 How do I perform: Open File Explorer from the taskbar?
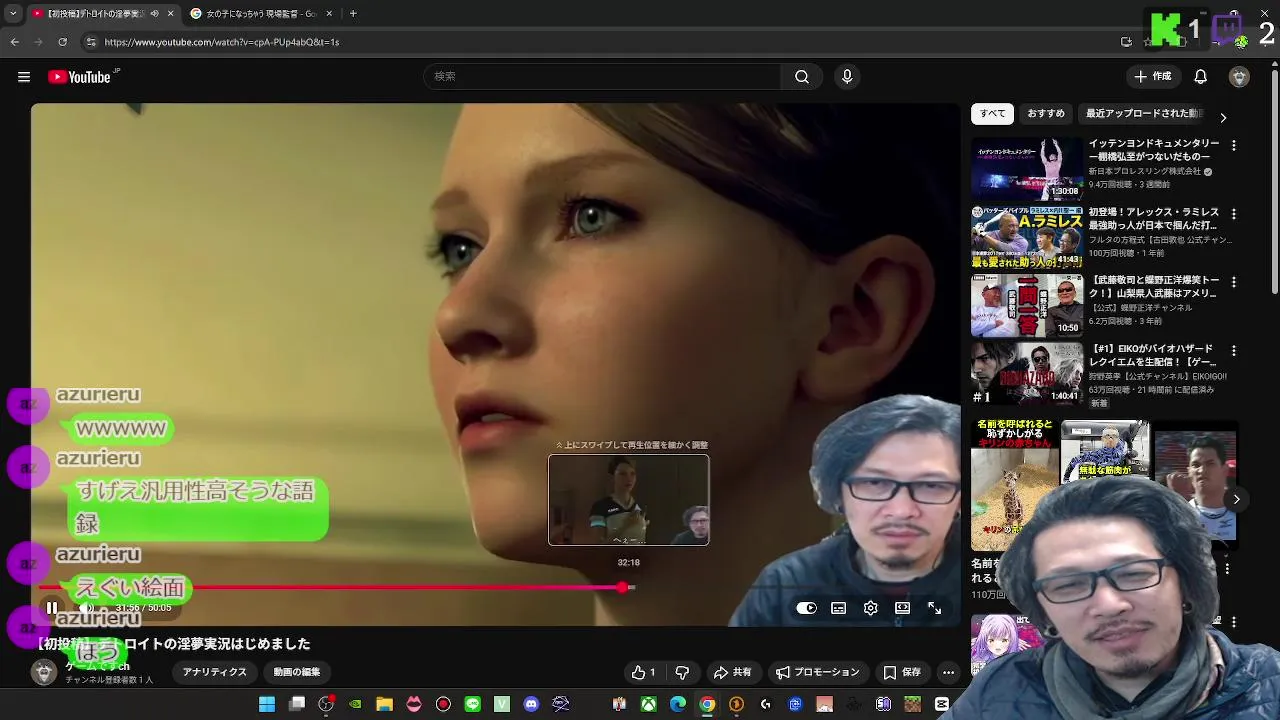[x=384, y=705]
